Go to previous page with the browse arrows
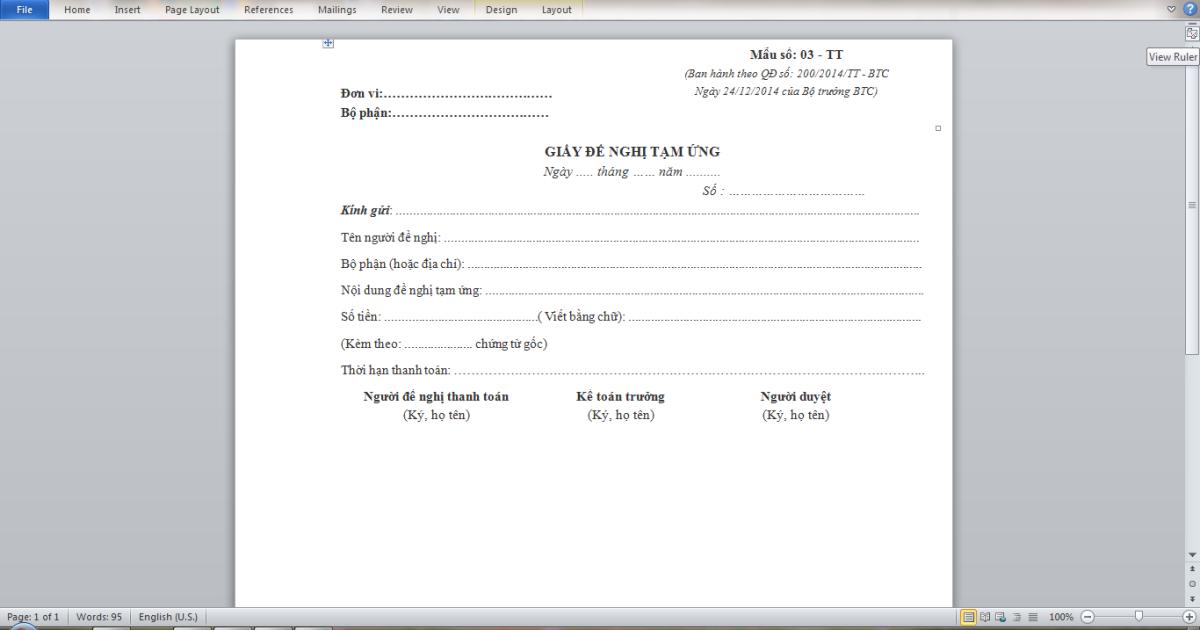Screen dimensions: 1200x630 [1192, 568]
